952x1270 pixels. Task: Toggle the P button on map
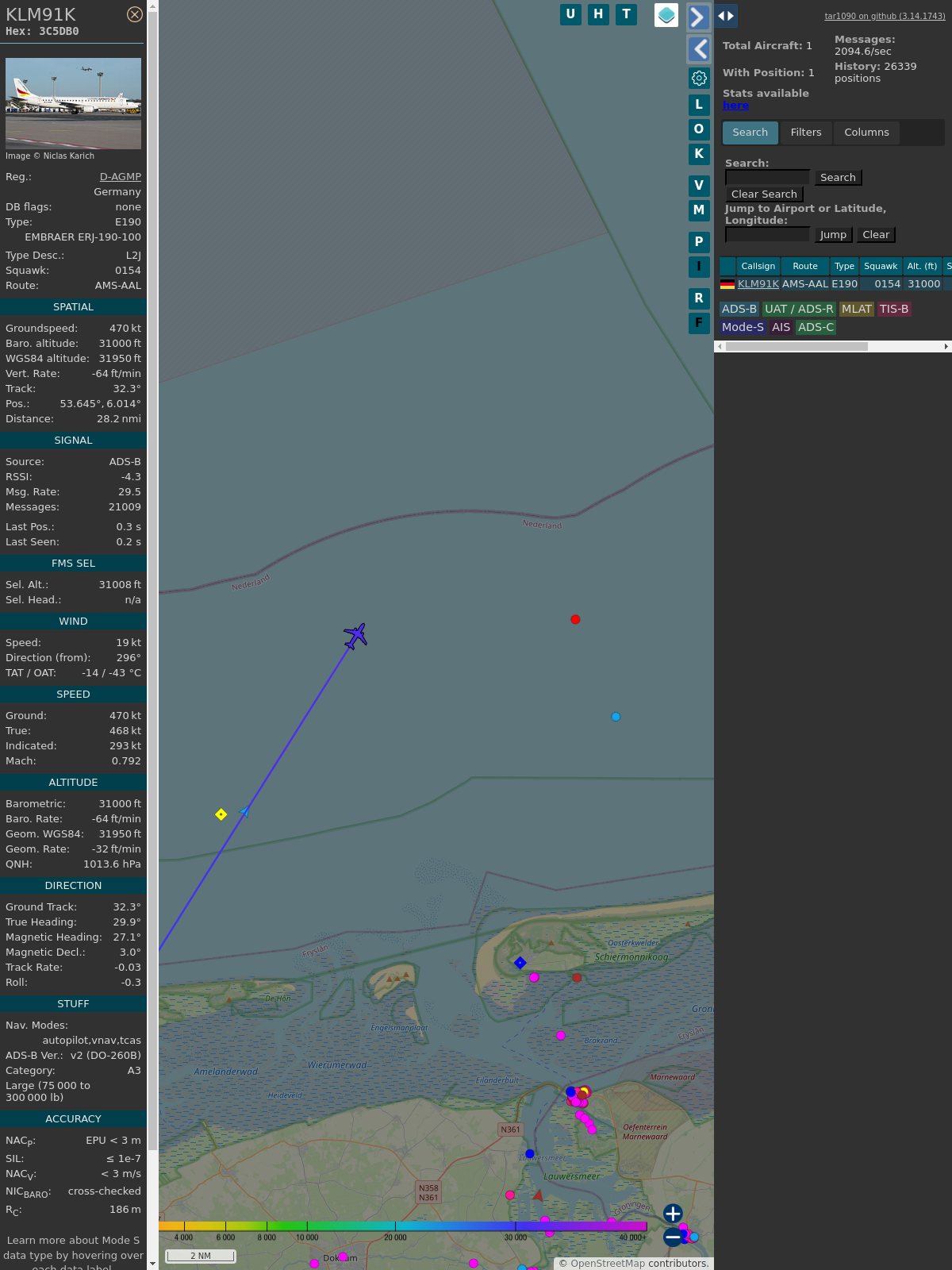point(699,241)
